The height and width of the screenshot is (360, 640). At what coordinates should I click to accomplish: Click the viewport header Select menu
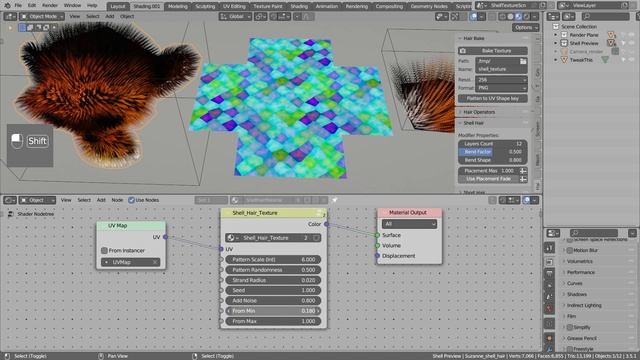click(x=93, y=16)
